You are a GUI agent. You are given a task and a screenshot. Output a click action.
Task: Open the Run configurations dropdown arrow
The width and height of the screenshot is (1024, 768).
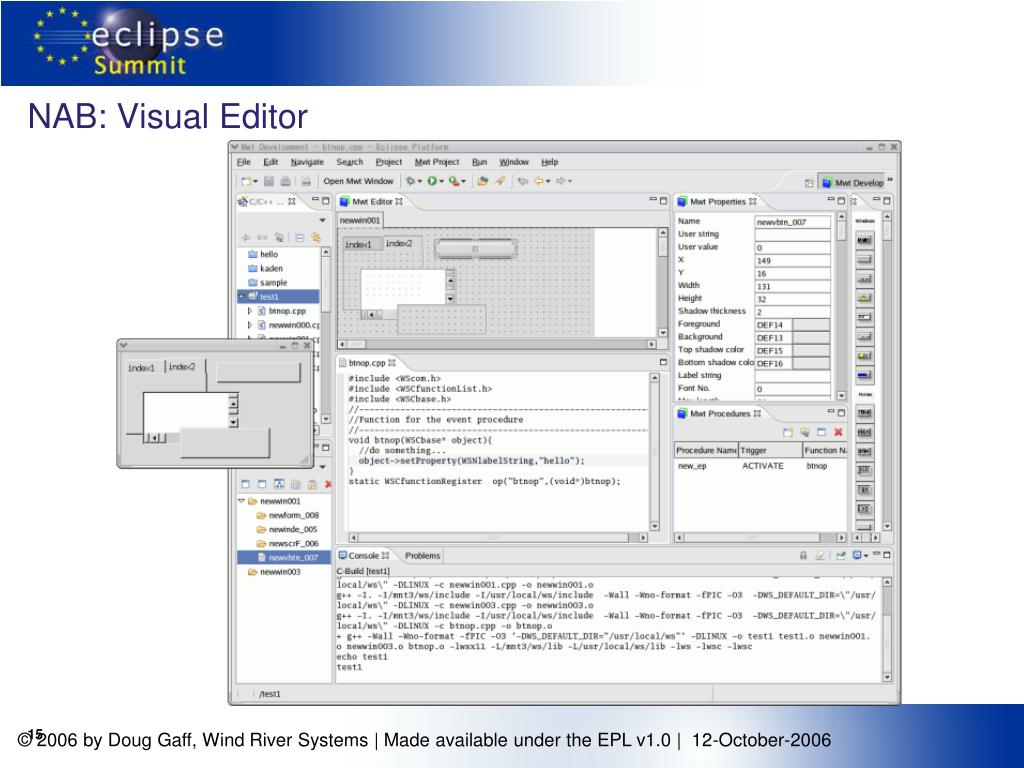tap(441, 182)
